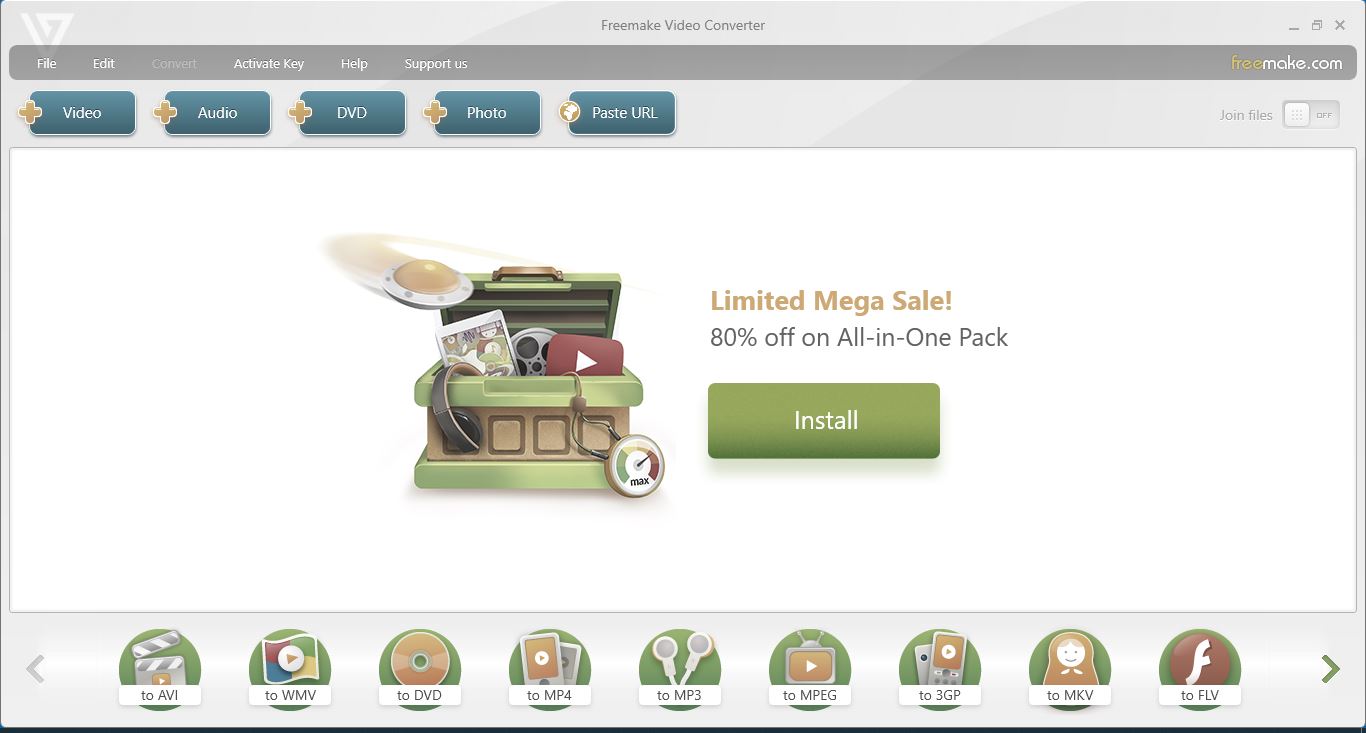The height and width of the screenshot is (733, 1366).
Task: Show previous formats with left arrow
Action: pyautogui.click(x=35, y=669)
